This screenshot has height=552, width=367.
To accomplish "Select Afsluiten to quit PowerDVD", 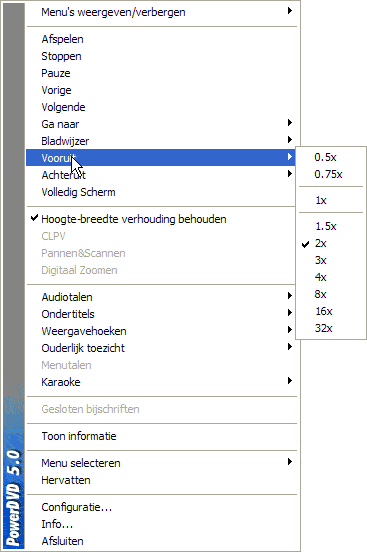I will click(162, 541).
